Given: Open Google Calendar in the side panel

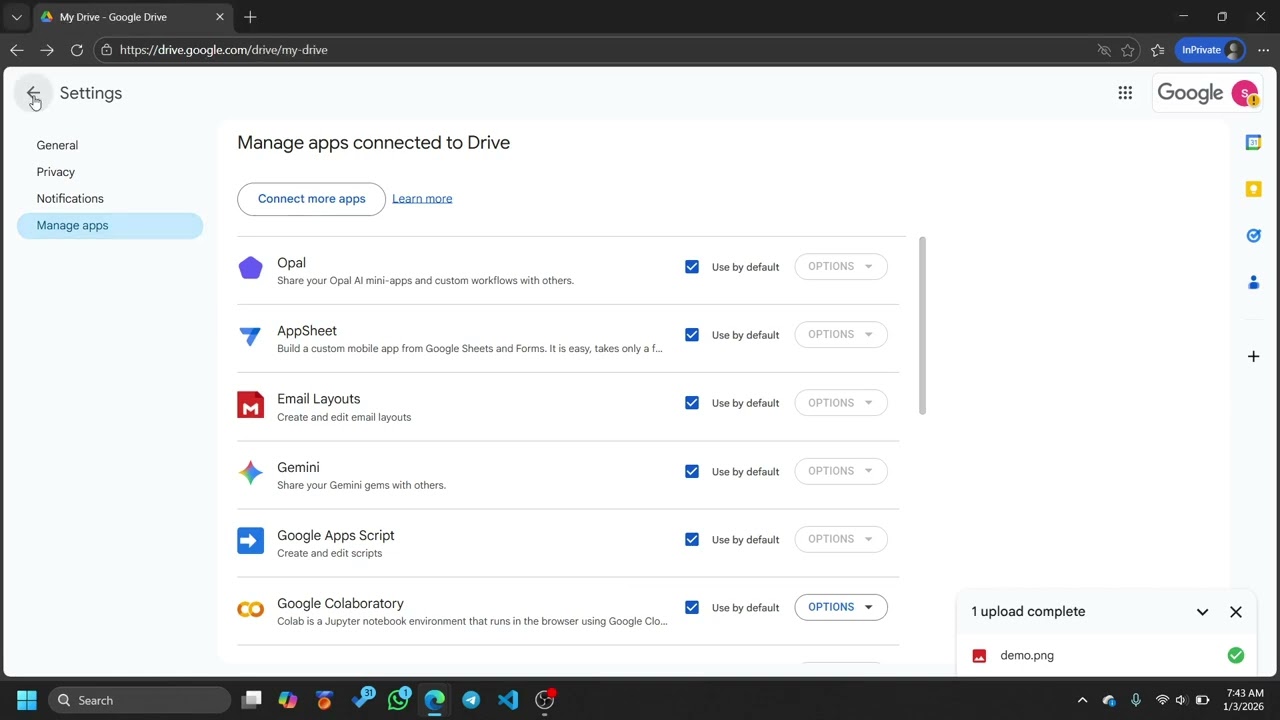Looking at the screenshot, I should pyautogui.click(x=1253, y=143).
